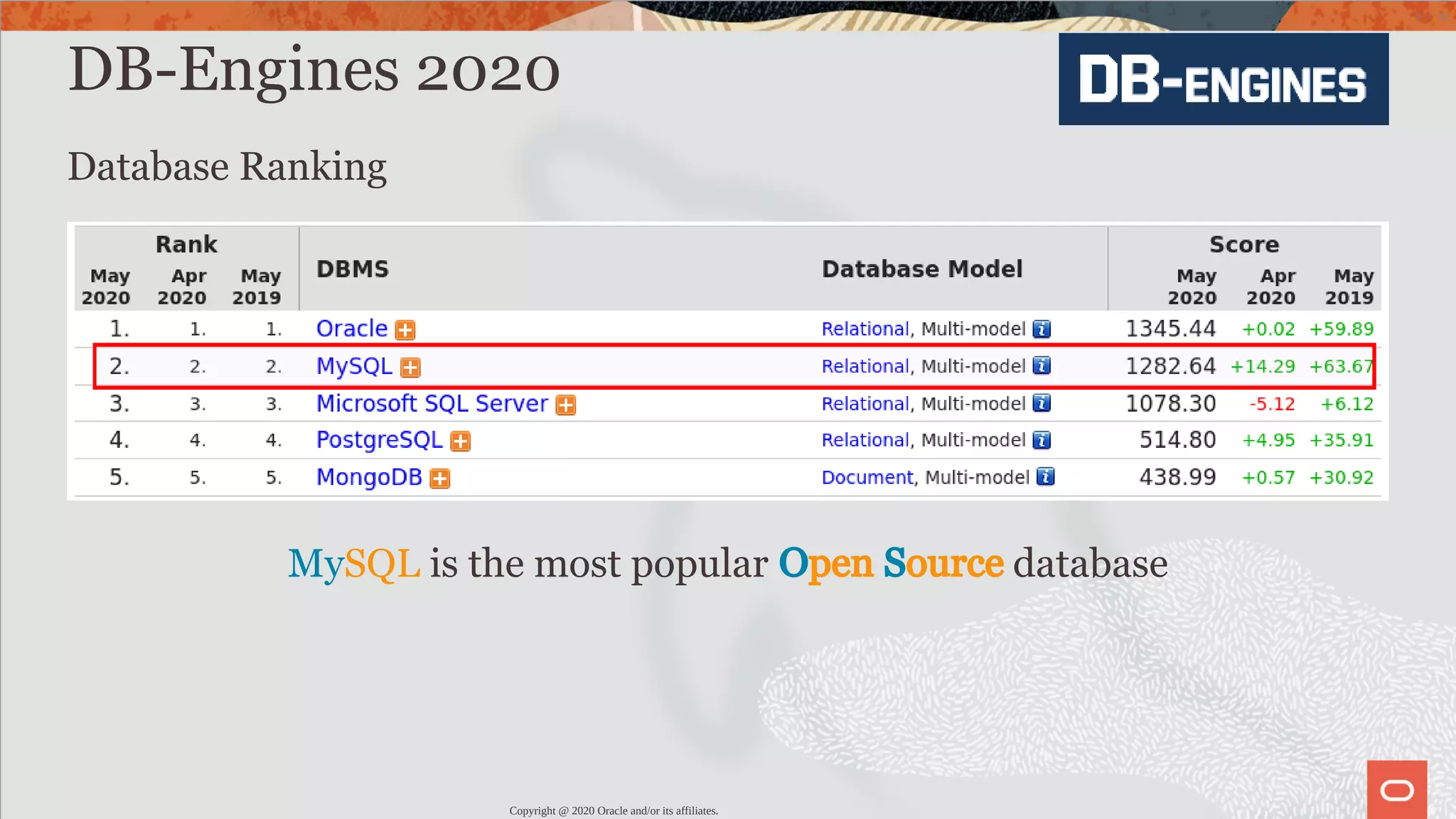Click info icon in Microsoft SQL Server row
The width and height of the screenshot is (1456, 819).
coord(1042,404)
